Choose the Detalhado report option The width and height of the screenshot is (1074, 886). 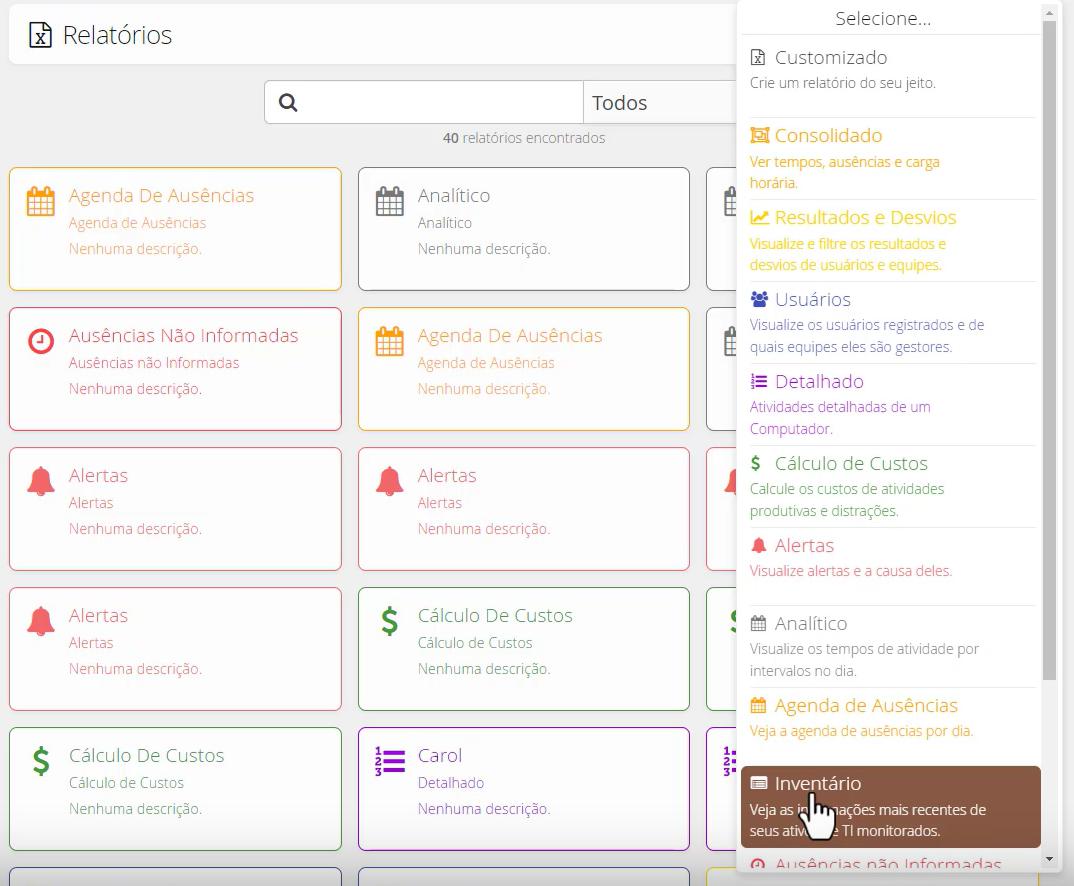[x=888, y=404]
